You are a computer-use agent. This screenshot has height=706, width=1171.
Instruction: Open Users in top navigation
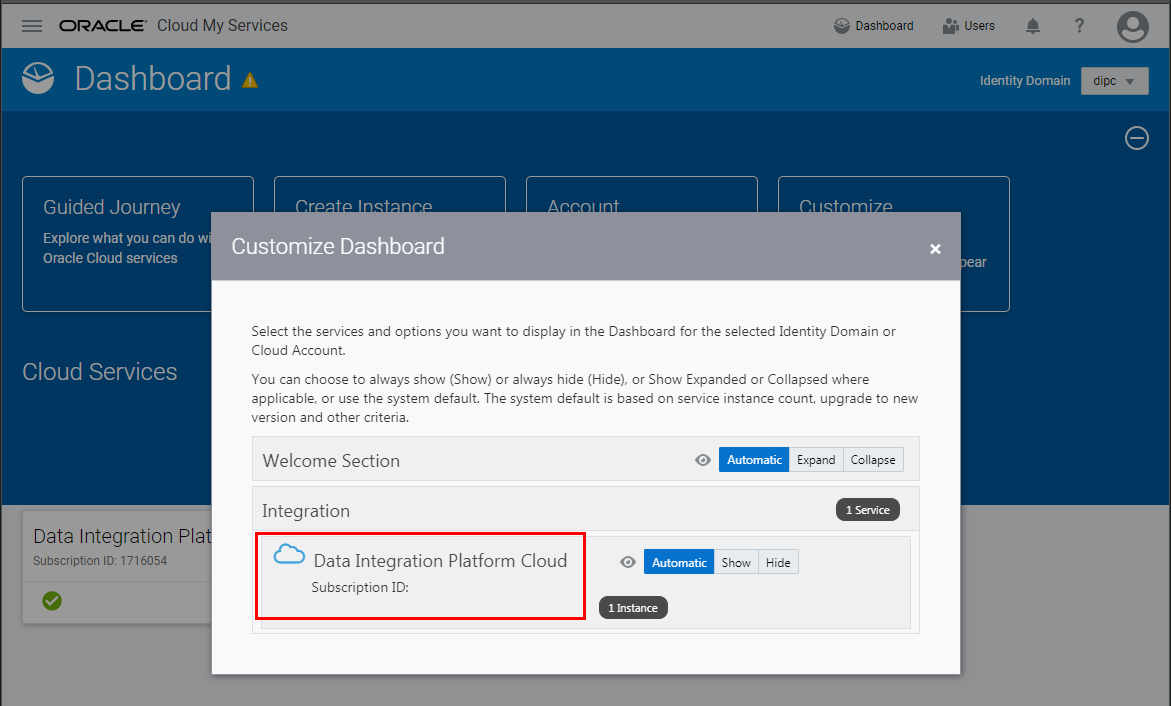click(x=969, y=26)
